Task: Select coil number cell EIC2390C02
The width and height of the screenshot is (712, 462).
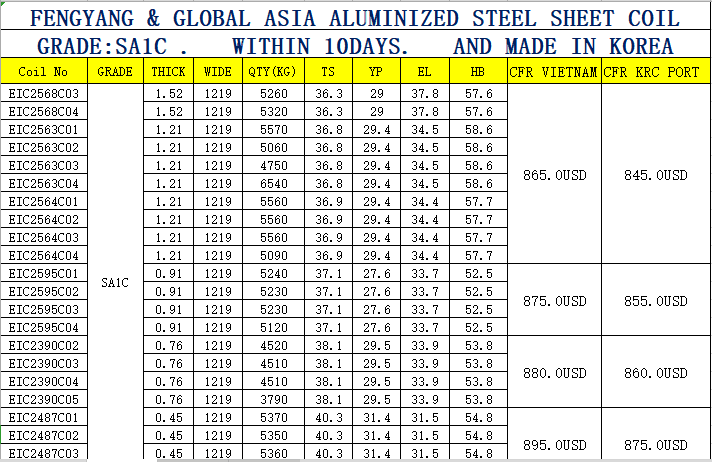Action: tap(44, 345)
